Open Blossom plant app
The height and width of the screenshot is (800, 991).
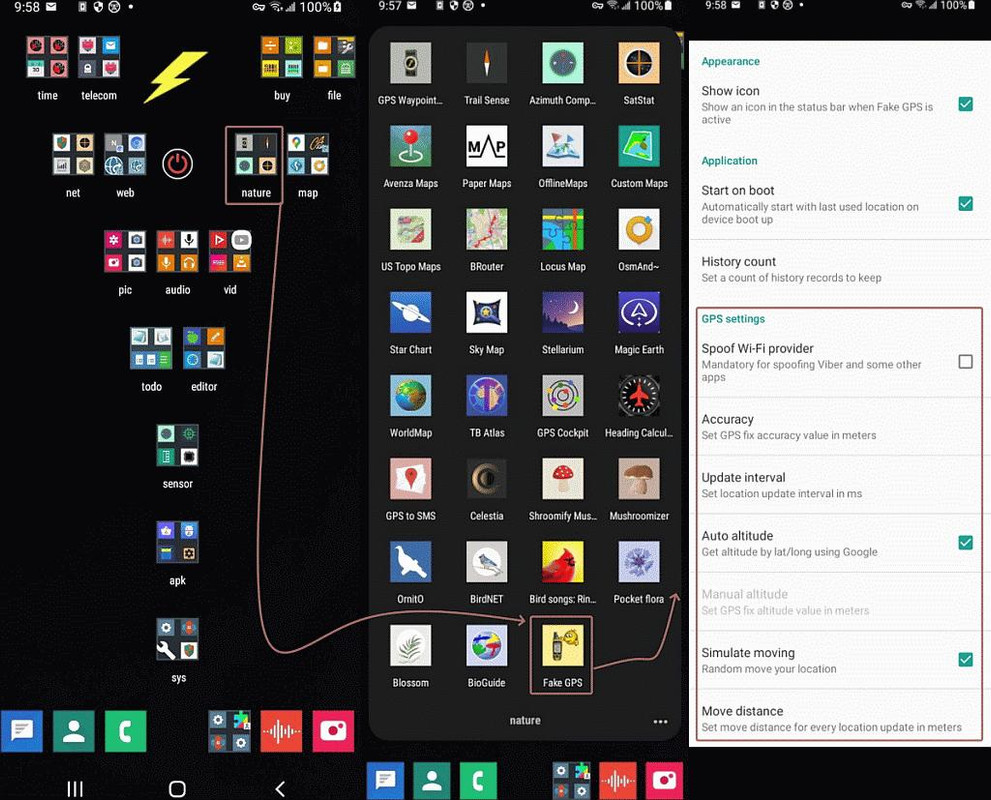click(410, 645)
